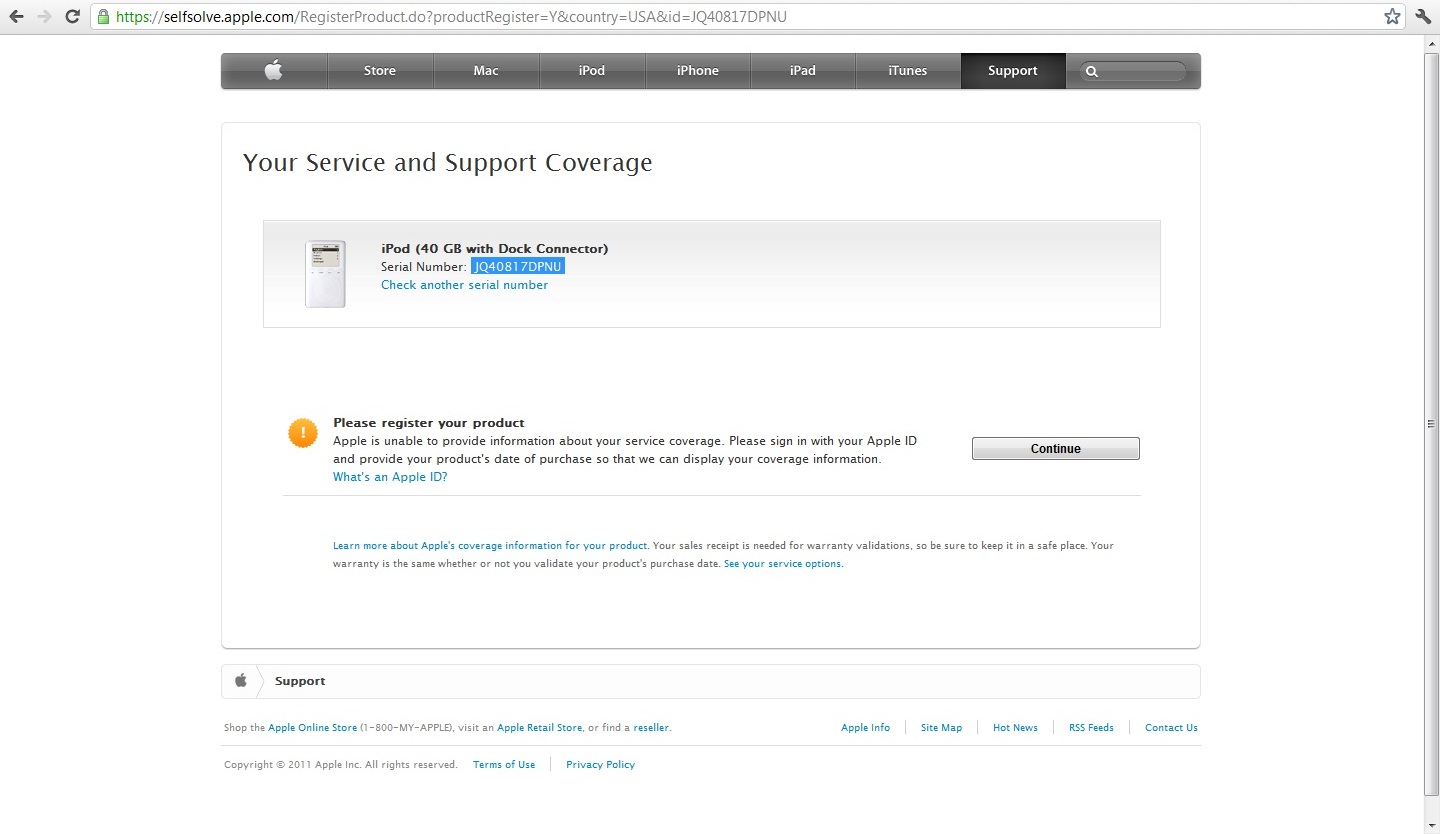Click the Apple logo in navigation bar

coord(274,71)
